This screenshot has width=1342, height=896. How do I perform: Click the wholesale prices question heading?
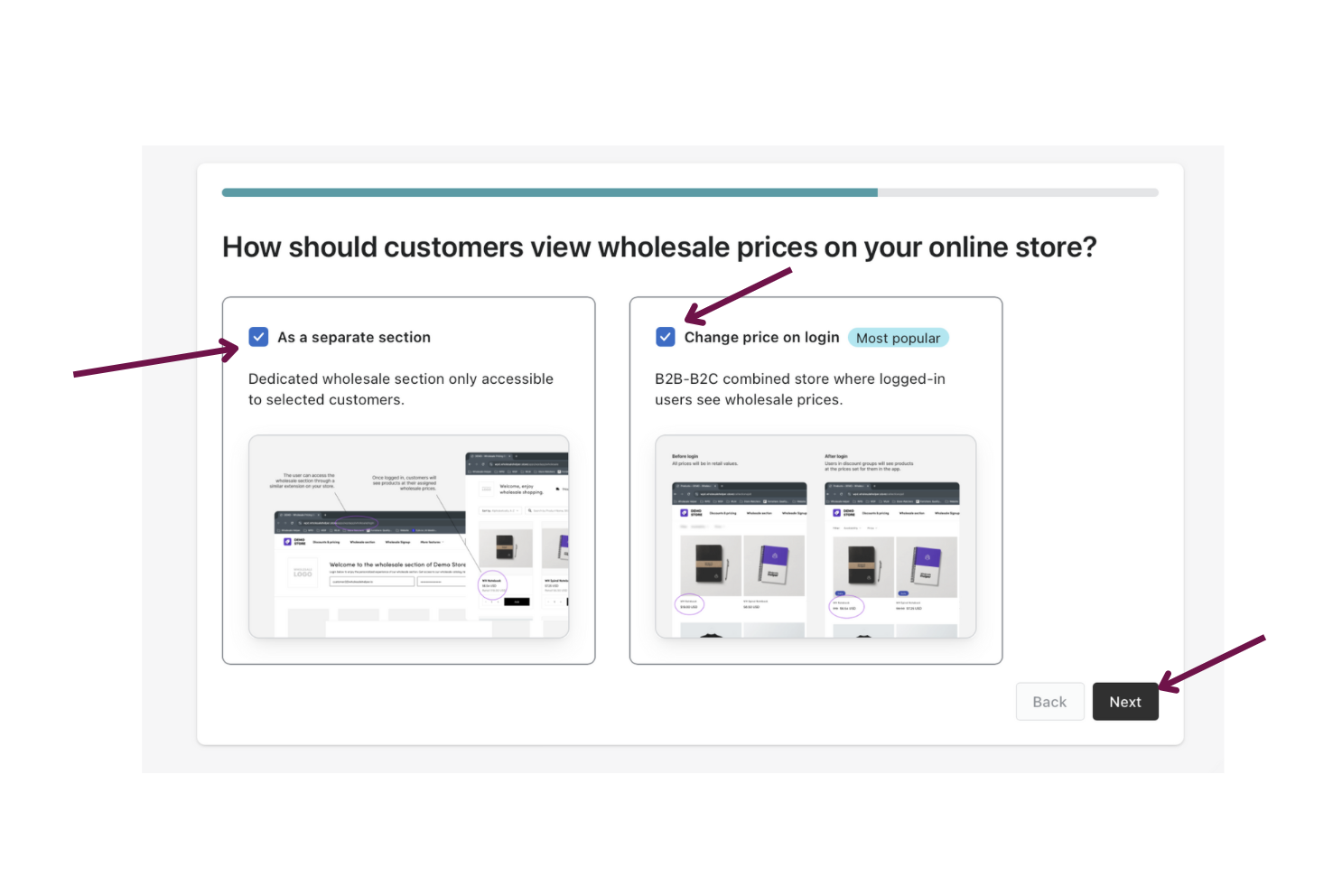[x=659, y=247]
